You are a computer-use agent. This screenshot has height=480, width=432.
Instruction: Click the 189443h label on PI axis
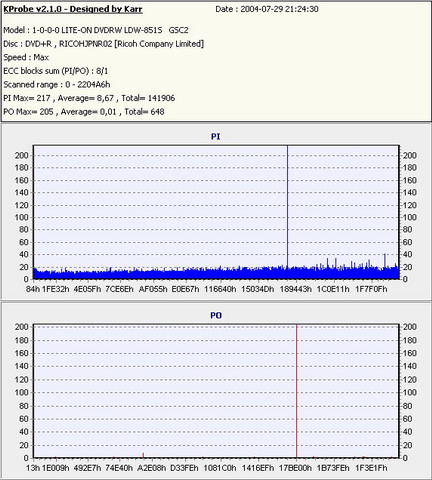tap(296, 289)
